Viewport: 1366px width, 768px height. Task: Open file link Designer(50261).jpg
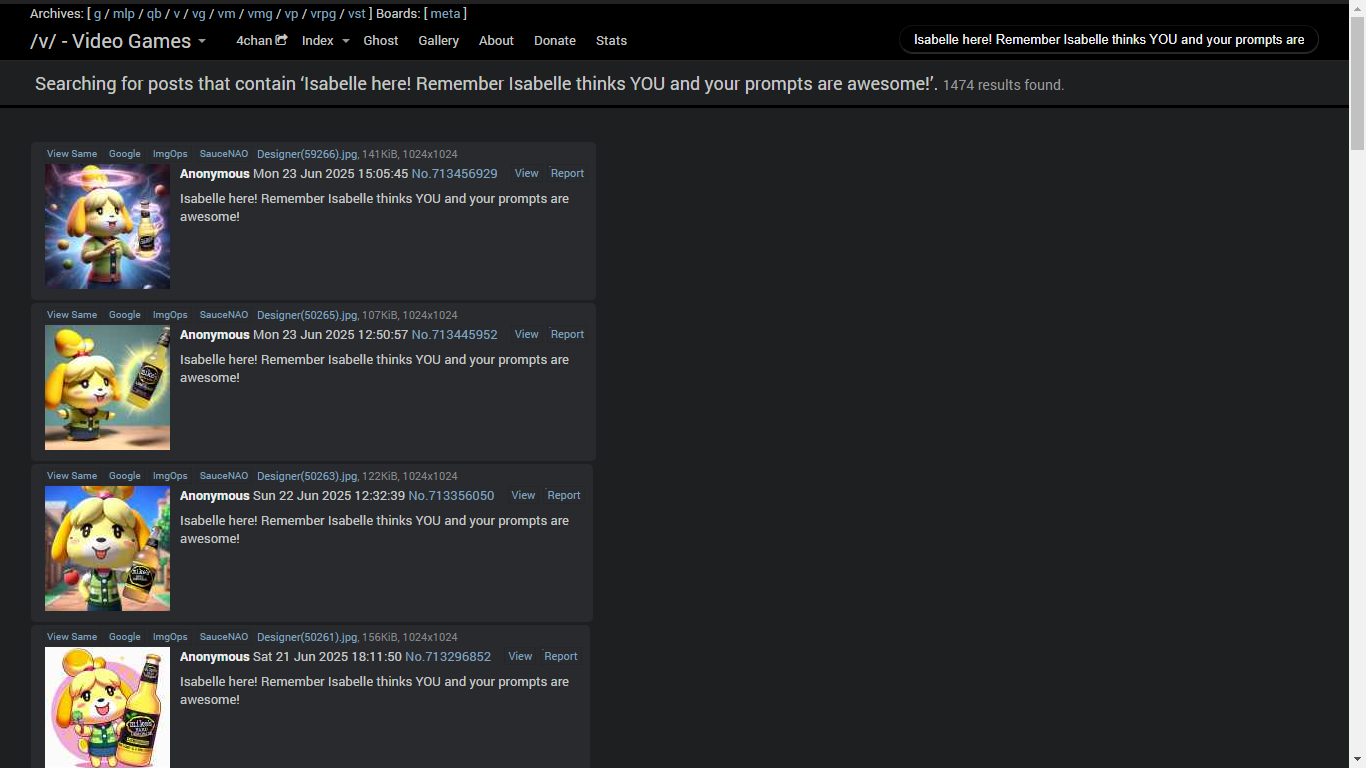(307, 637)
